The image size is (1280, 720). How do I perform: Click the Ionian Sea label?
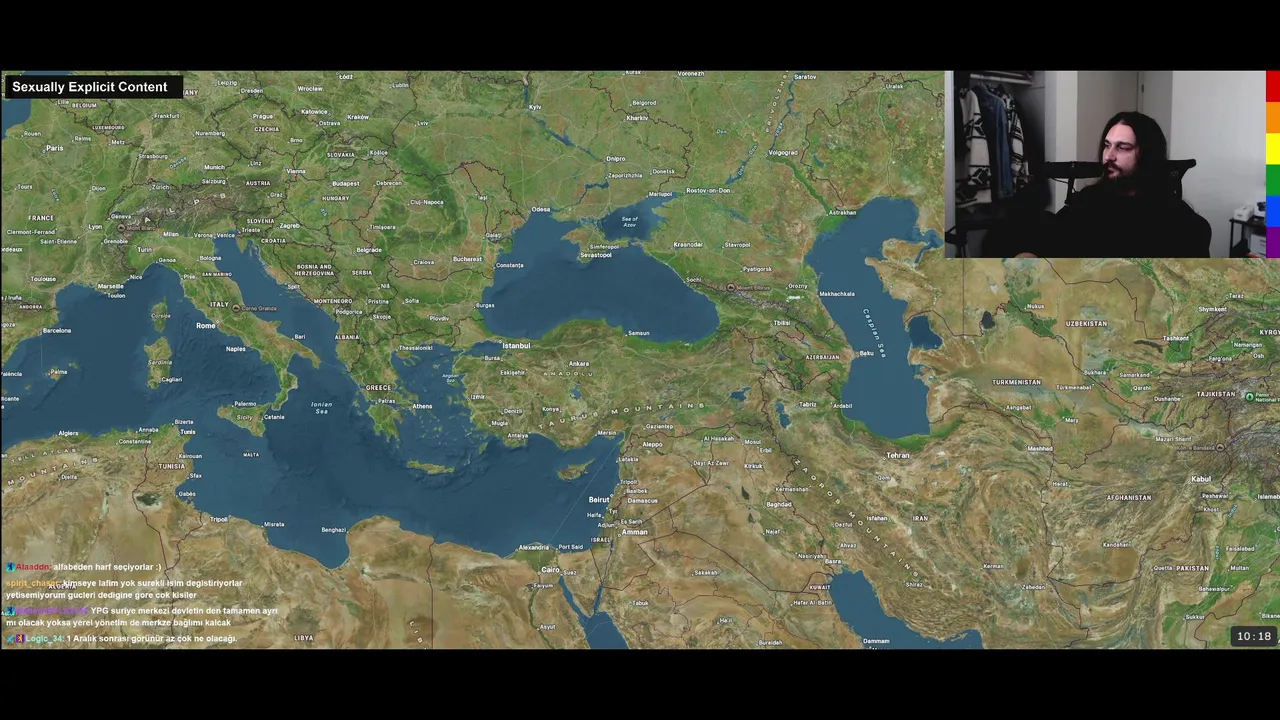click(322, 406)
